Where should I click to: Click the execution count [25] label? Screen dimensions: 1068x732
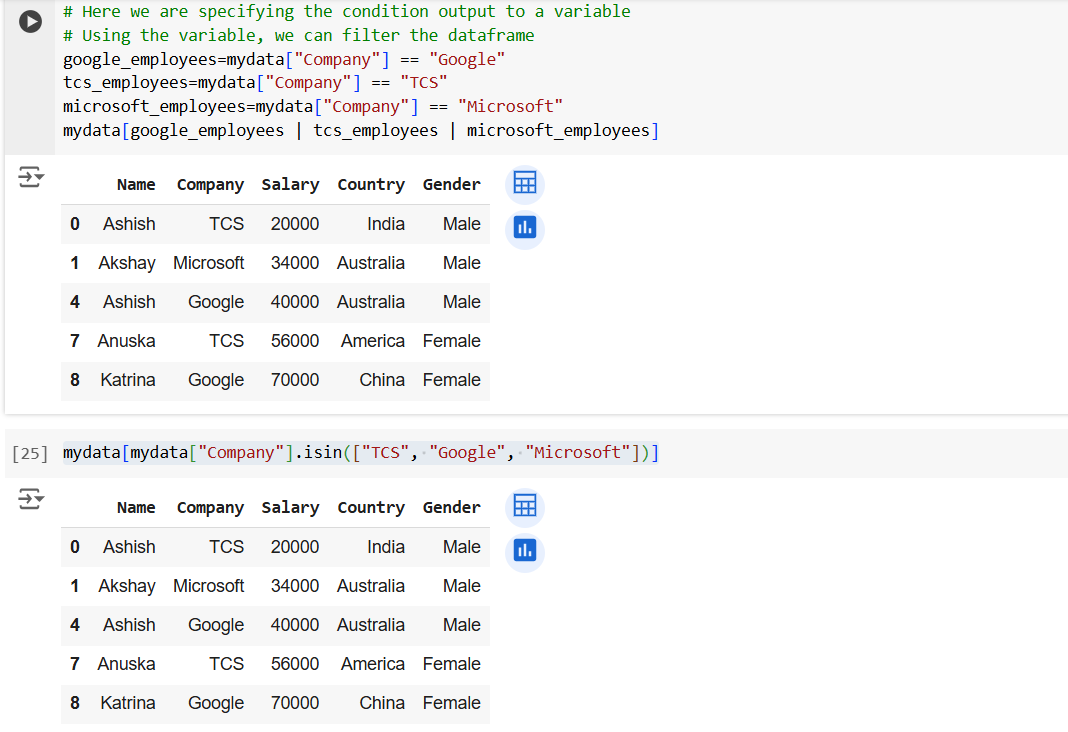pos(30,452)
